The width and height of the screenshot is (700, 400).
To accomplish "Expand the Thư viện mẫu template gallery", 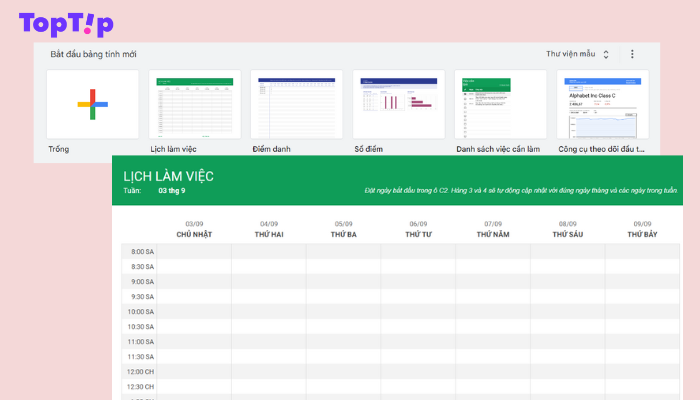I will pyautogui.click(x=577, y=54).
